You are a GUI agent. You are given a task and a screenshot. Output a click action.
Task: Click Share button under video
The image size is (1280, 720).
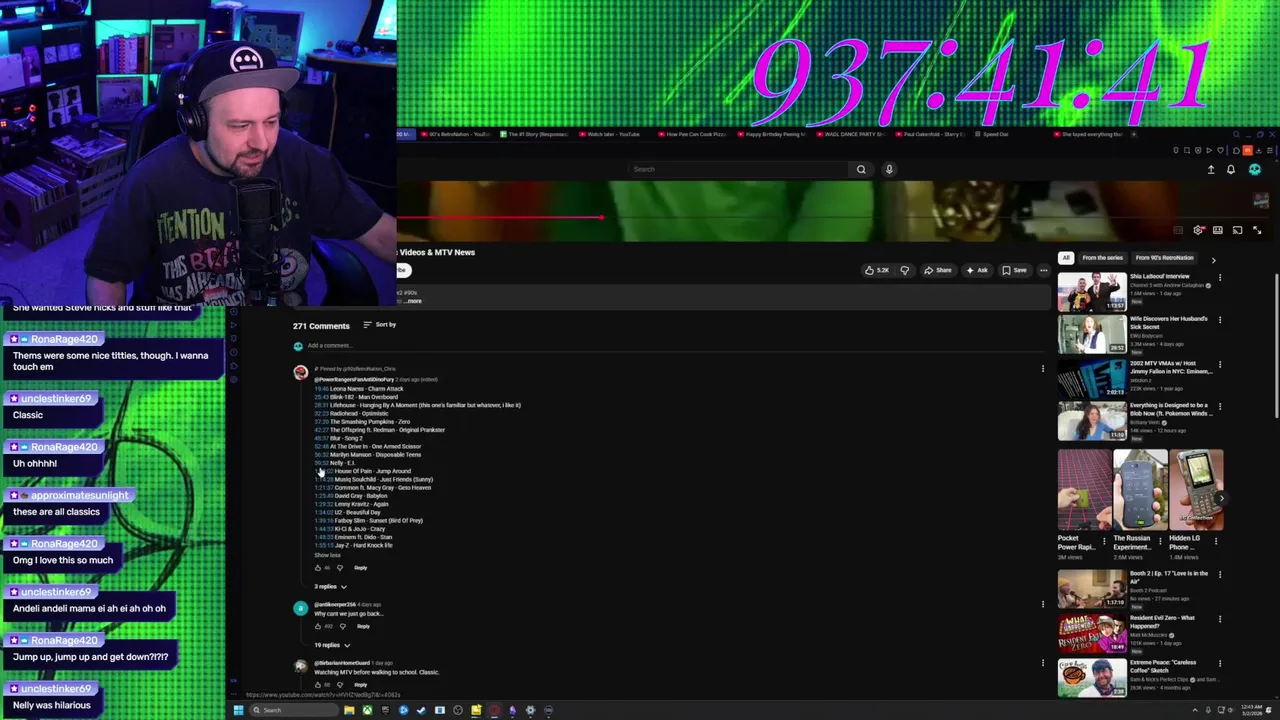tap(938, 270)
